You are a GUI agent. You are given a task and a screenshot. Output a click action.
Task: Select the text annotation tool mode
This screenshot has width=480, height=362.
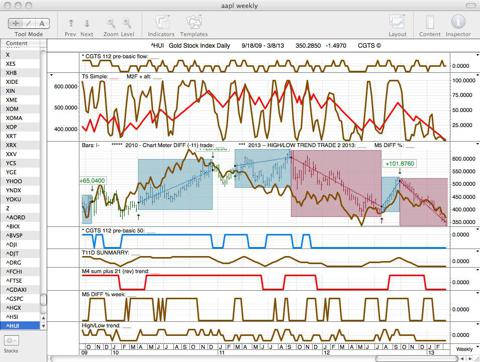[42, 23]
